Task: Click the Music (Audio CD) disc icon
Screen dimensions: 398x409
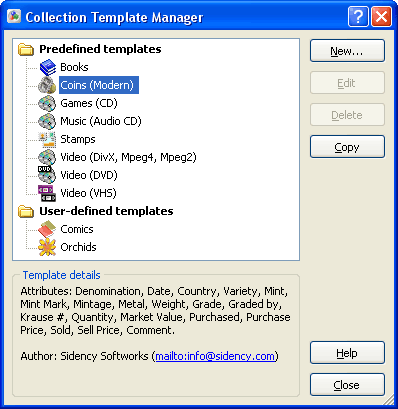Action: 47,121
